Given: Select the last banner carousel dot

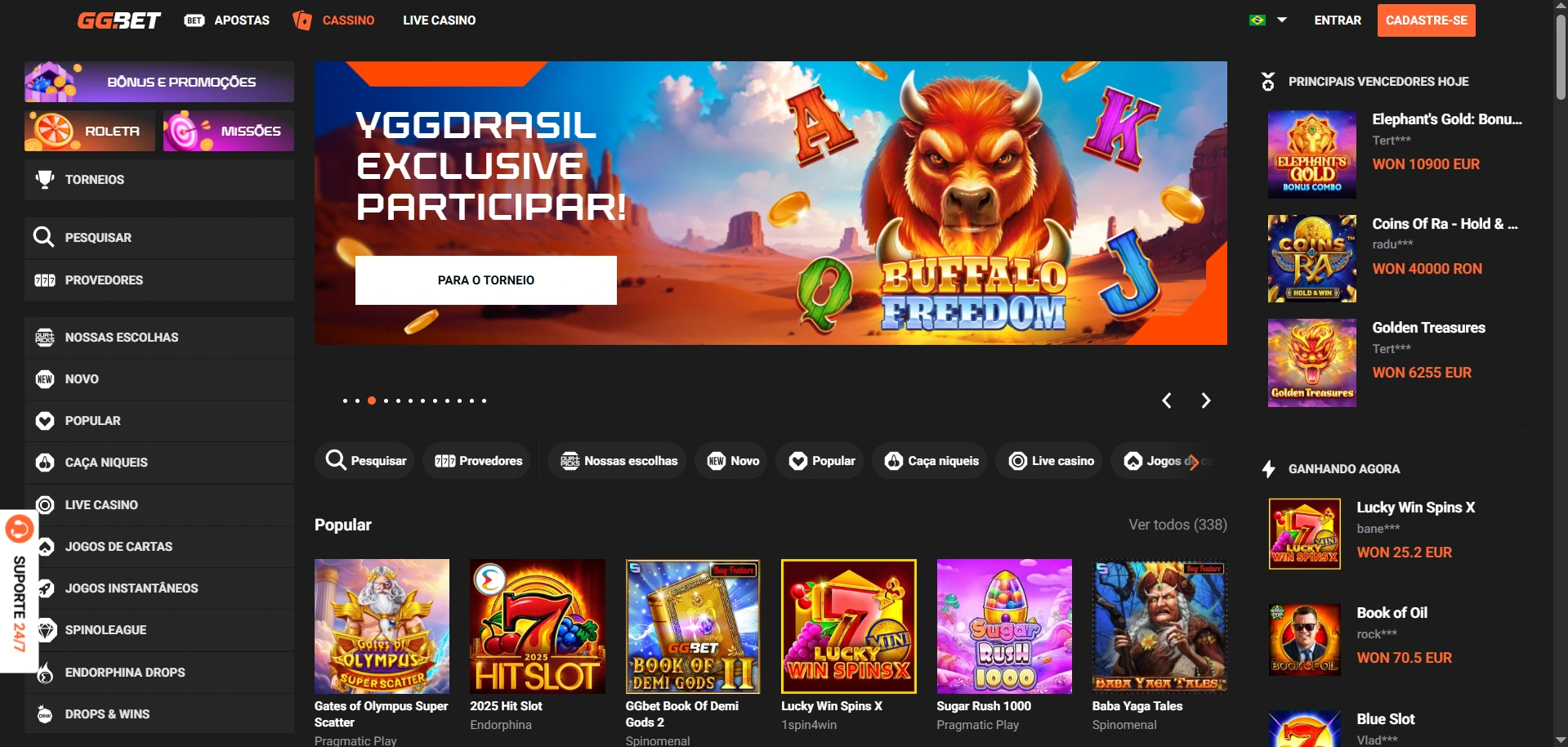Looking at the screenshot, I should point(484,400).
